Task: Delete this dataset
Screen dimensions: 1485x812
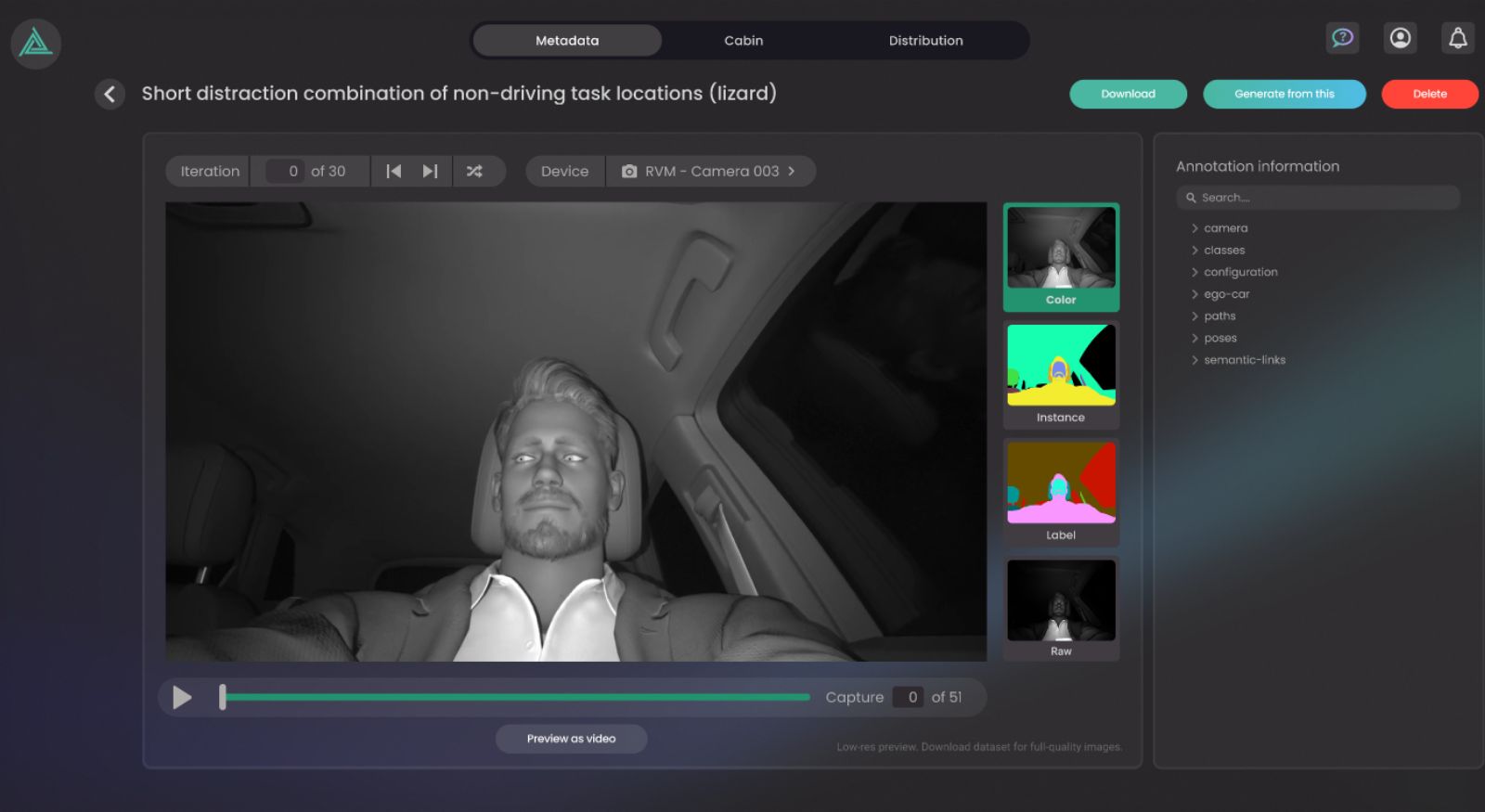Action: point(1429,94)
